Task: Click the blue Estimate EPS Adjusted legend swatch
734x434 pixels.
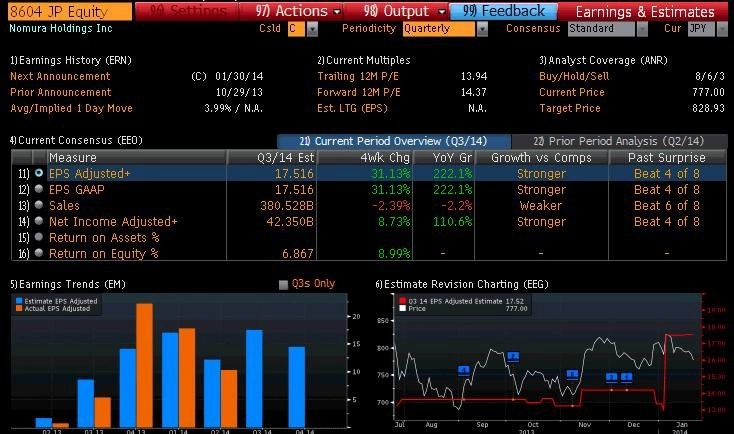Action: (19, 301)
